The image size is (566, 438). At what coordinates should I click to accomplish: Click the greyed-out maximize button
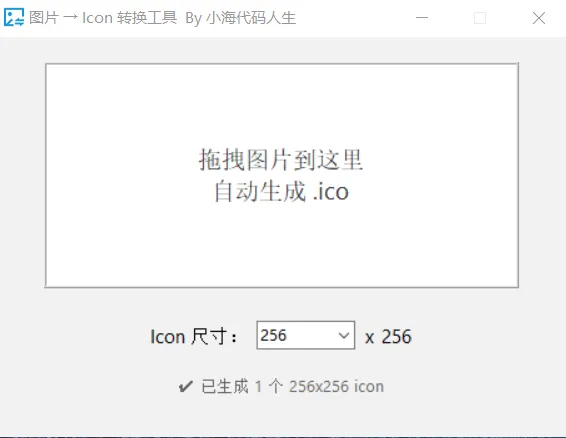[480, 18]
